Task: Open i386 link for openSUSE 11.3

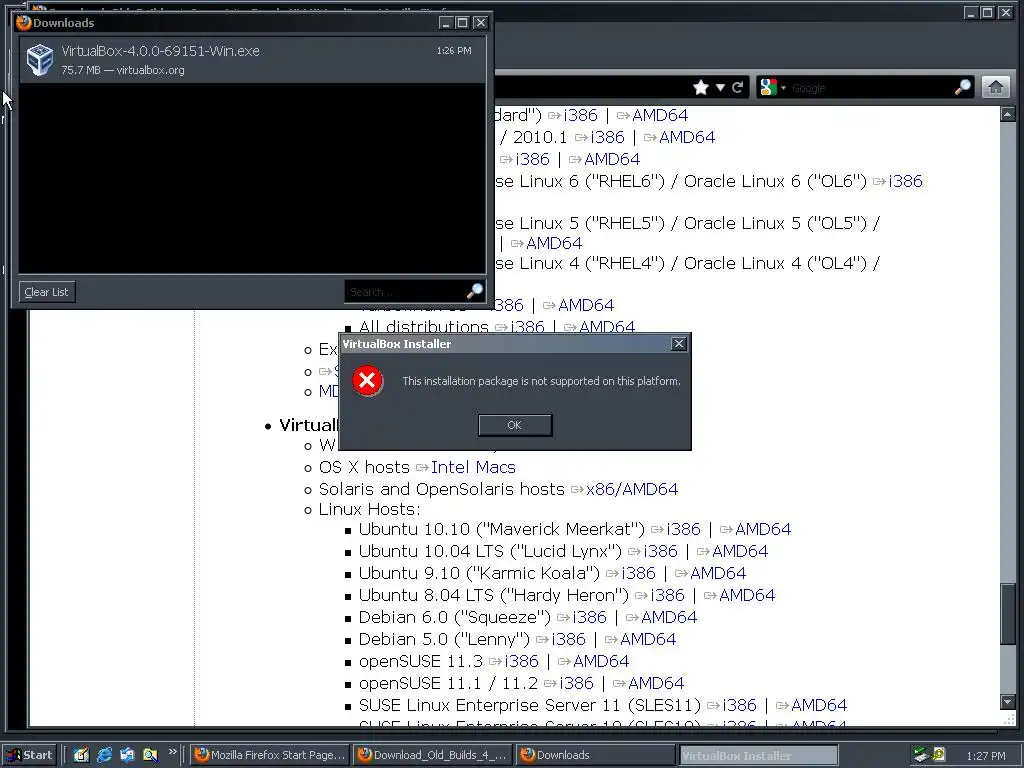Action: [x=521, y=662]
